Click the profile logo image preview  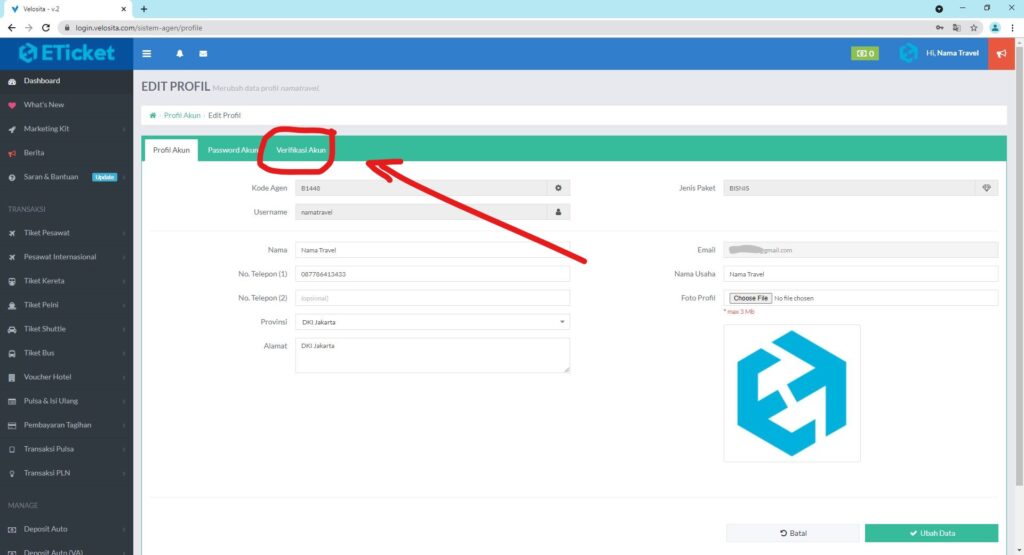(x=792, y=393)
